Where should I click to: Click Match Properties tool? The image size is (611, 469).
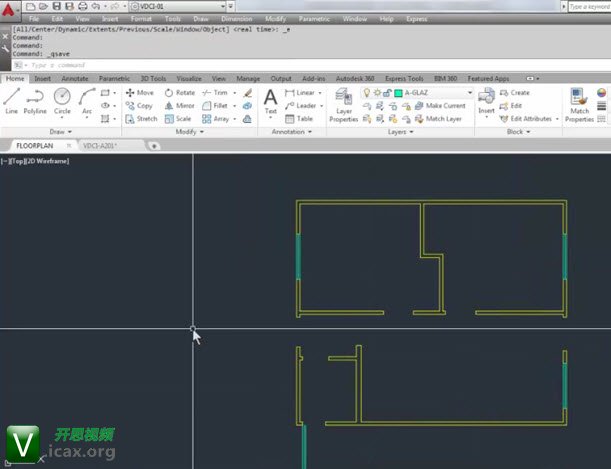coord(579,105)
